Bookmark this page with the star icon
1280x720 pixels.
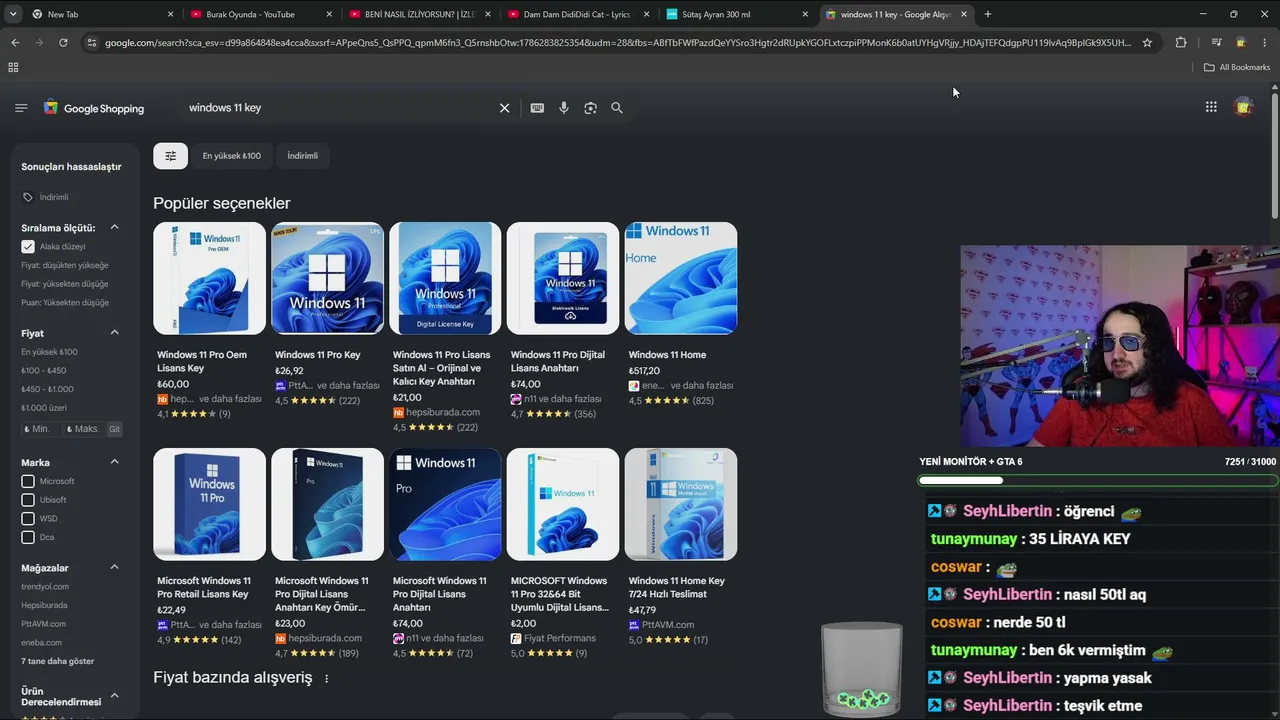click(1147, 42)
